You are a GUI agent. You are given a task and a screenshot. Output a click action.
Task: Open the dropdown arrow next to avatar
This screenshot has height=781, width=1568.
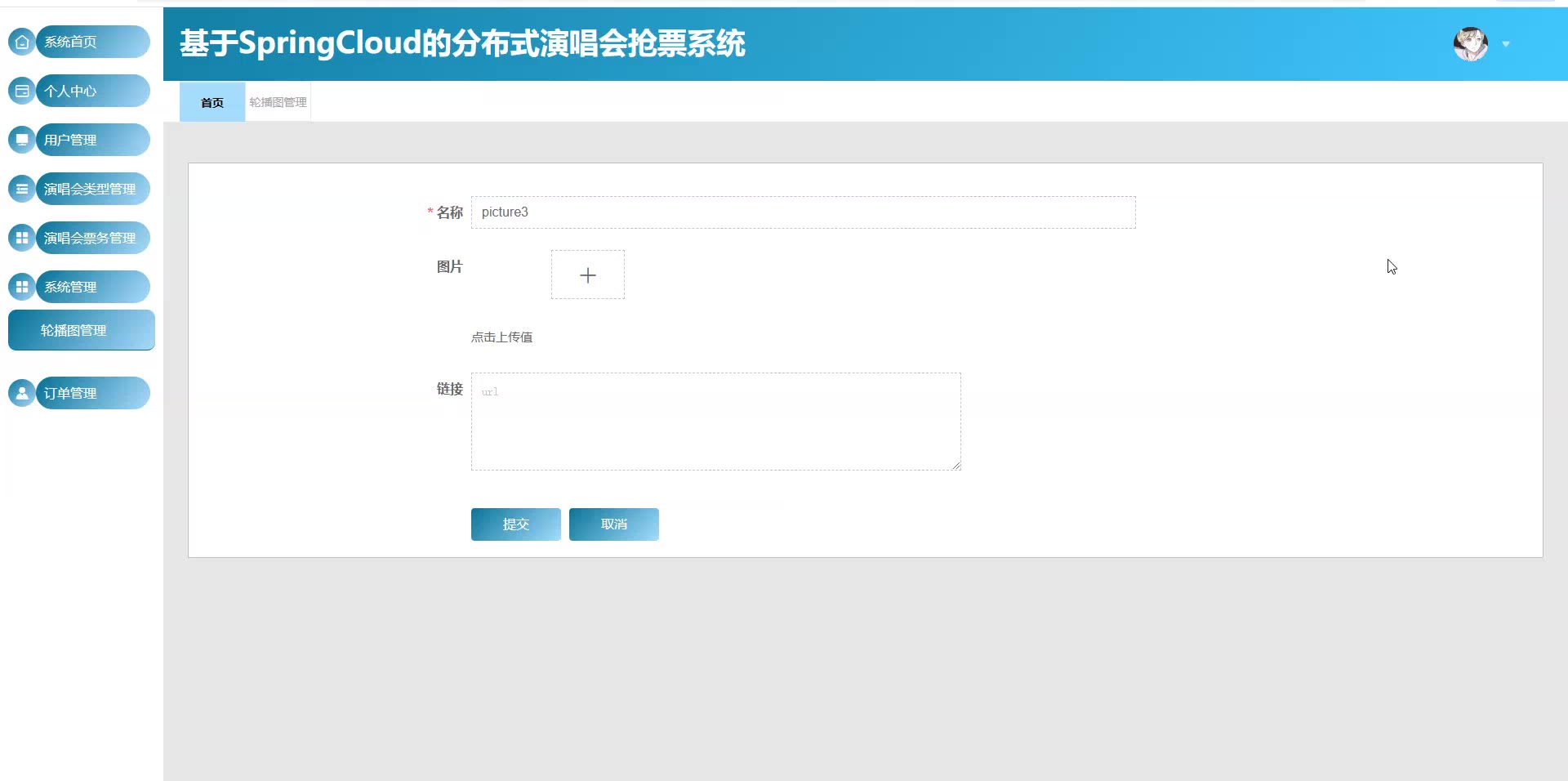pyautogui.click(x=1506, y=44)
